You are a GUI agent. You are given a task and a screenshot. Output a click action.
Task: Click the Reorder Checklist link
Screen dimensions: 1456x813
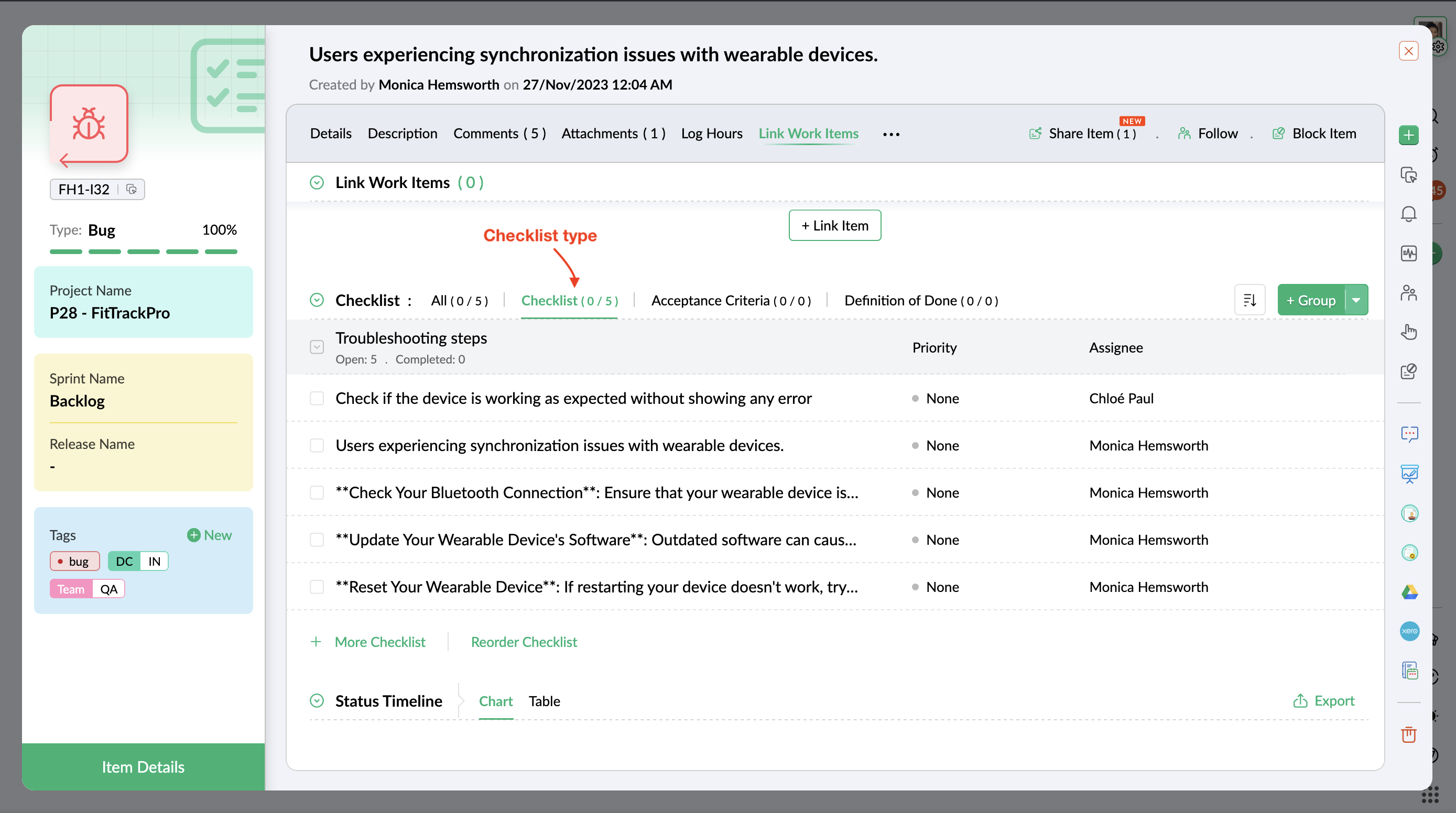[524, 642]
